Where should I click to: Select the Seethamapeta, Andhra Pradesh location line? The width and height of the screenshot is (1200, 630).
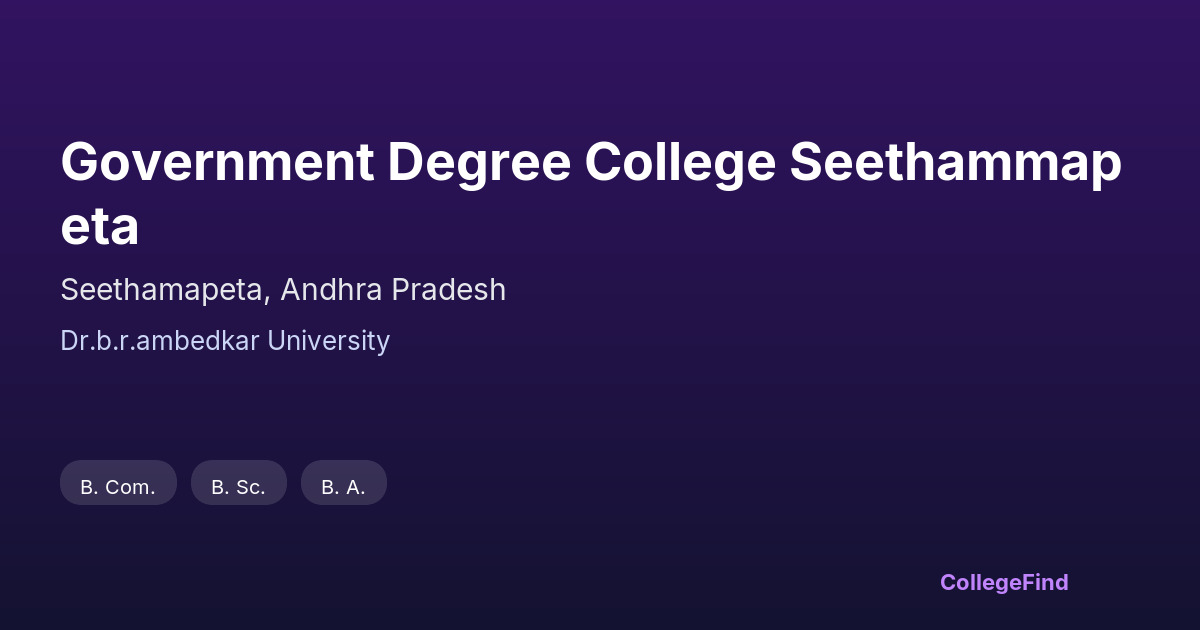tap(283, 290)
